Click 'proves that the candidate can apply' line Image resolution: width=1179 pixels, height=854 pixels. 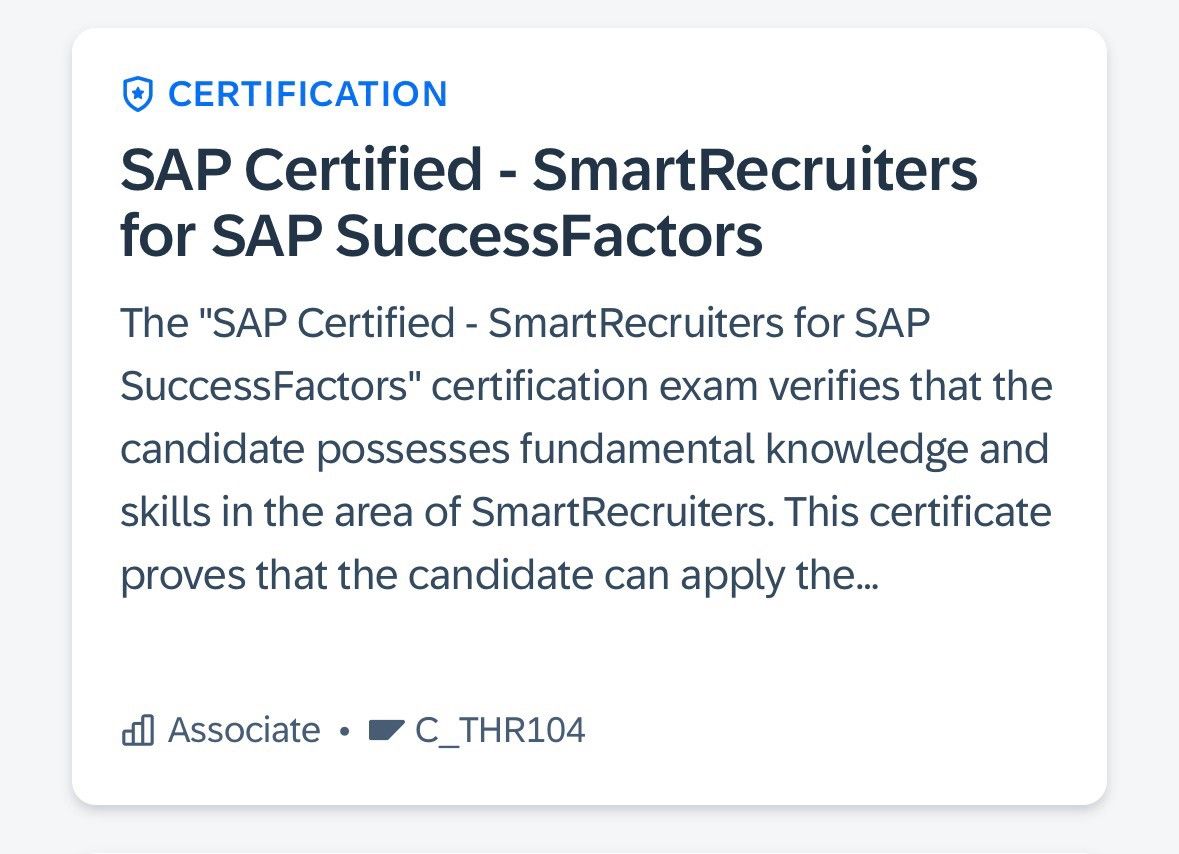(x=499, y=577)
